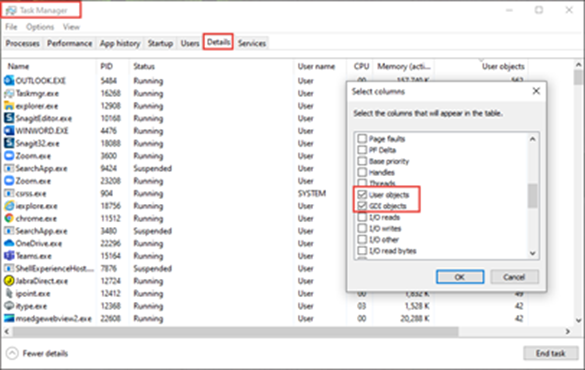The height and width of the screenshot is (370, 585).
Task: Enable the Page faults checkbox
Action: tap(362, 139)
